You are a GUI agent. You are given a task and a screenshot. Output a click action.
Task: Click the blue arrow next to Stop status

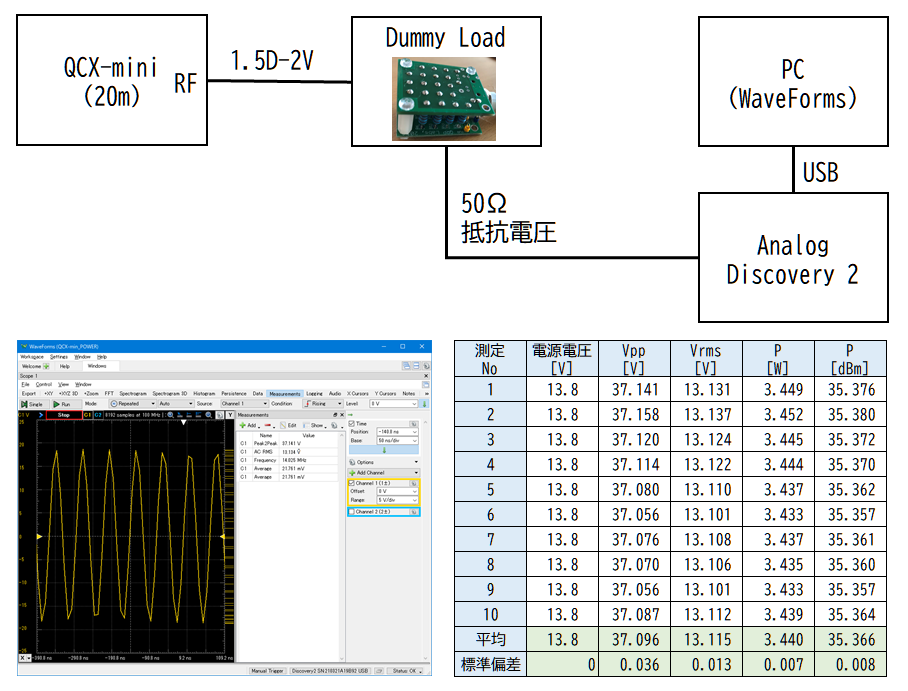tap(41, 415)
